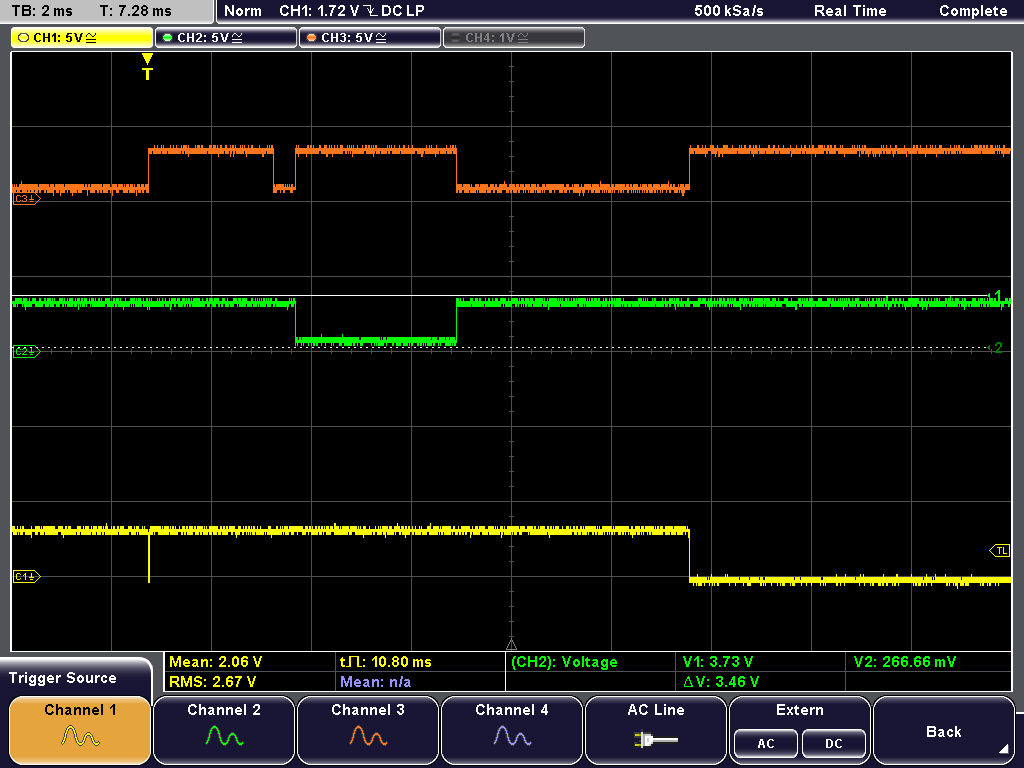Click the C2 ground level marker
The height and width of the screenshot is (768, 1024).
(x=26, y=351)
